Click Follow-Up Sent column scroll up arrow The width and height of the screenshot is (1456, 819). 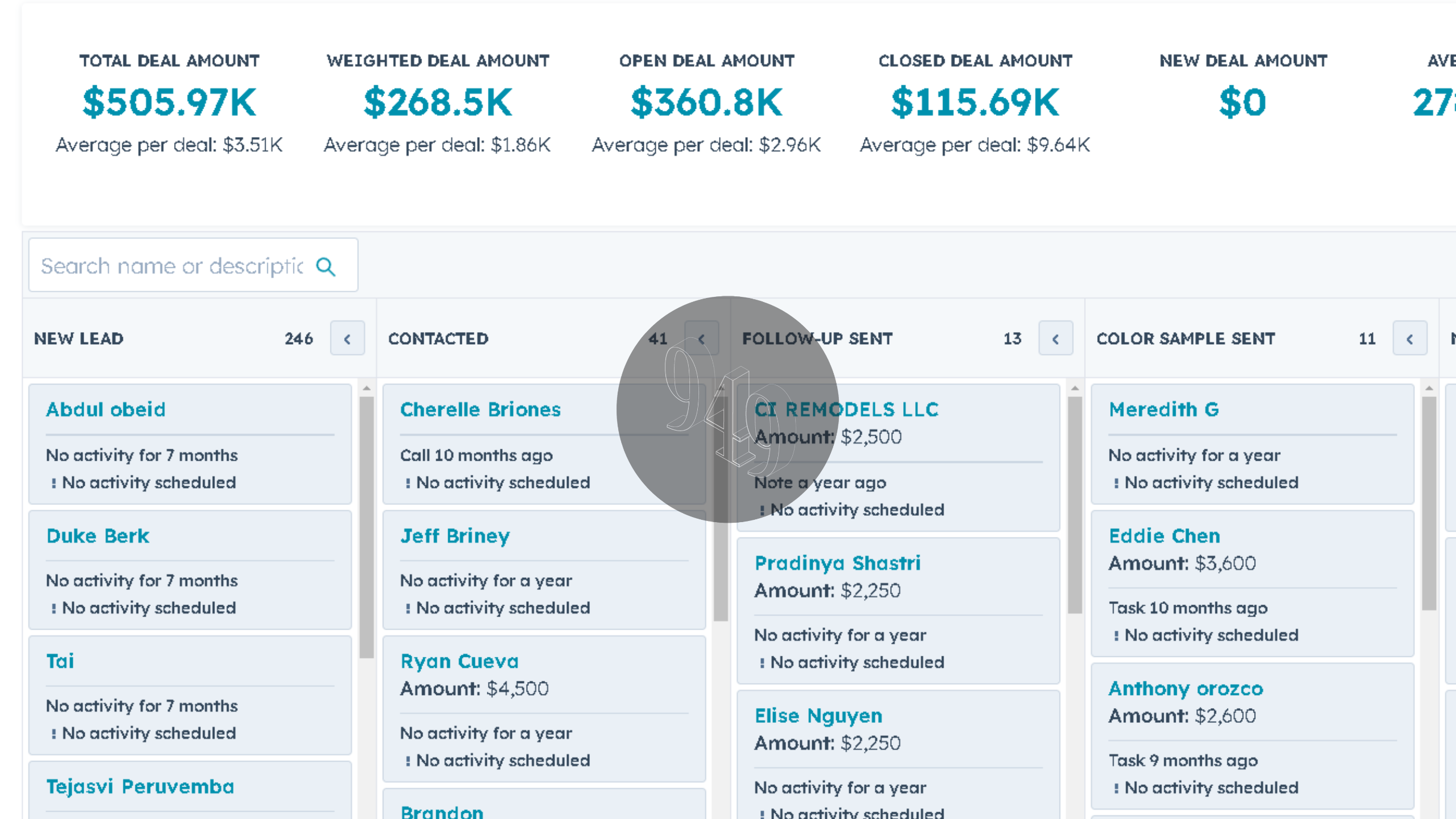pyautogui.click(x=1075, y=388)
